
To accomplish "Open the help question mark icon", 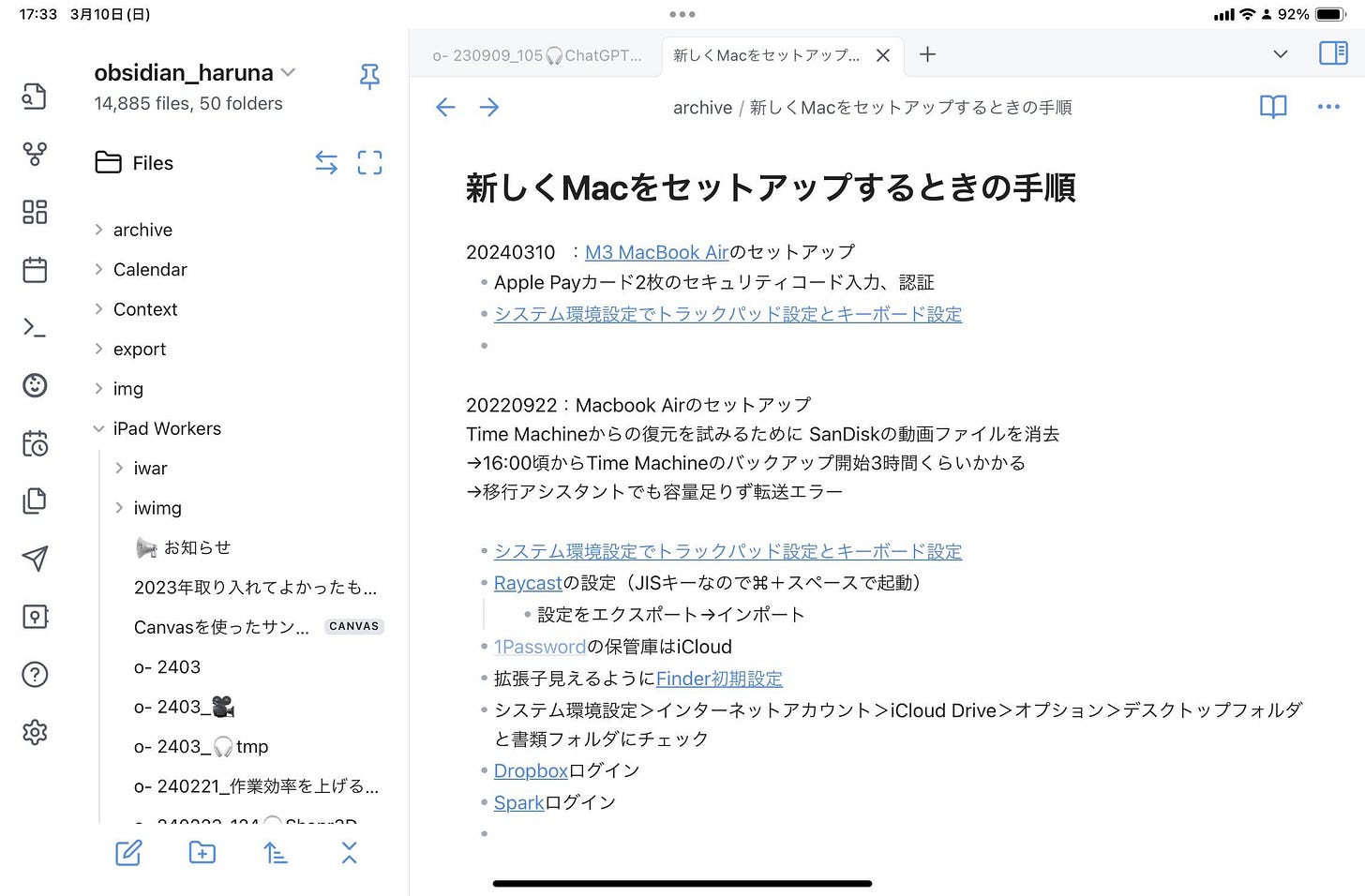I will [x=35, y=674].
